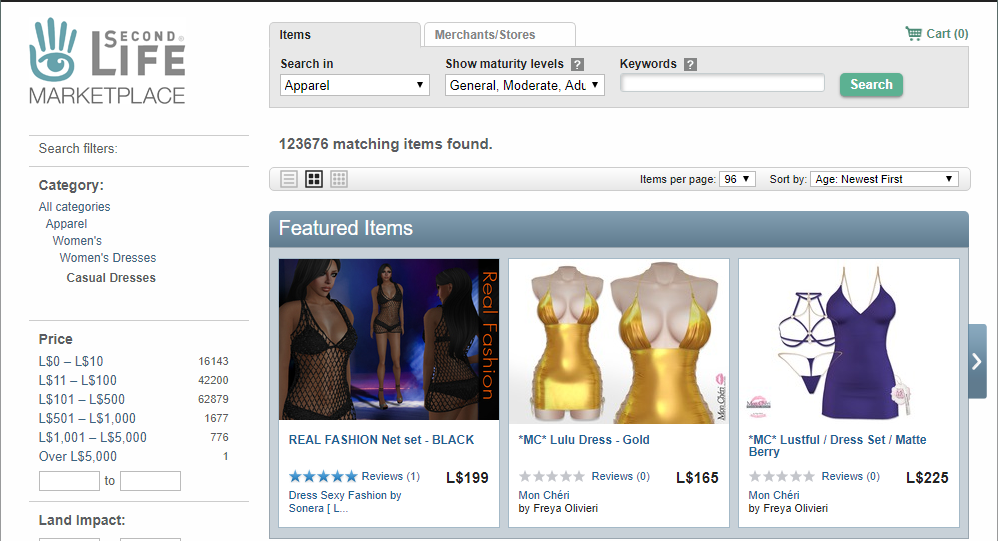Click the Featured Items header
The image size is (998, 541).
[619, 228]
